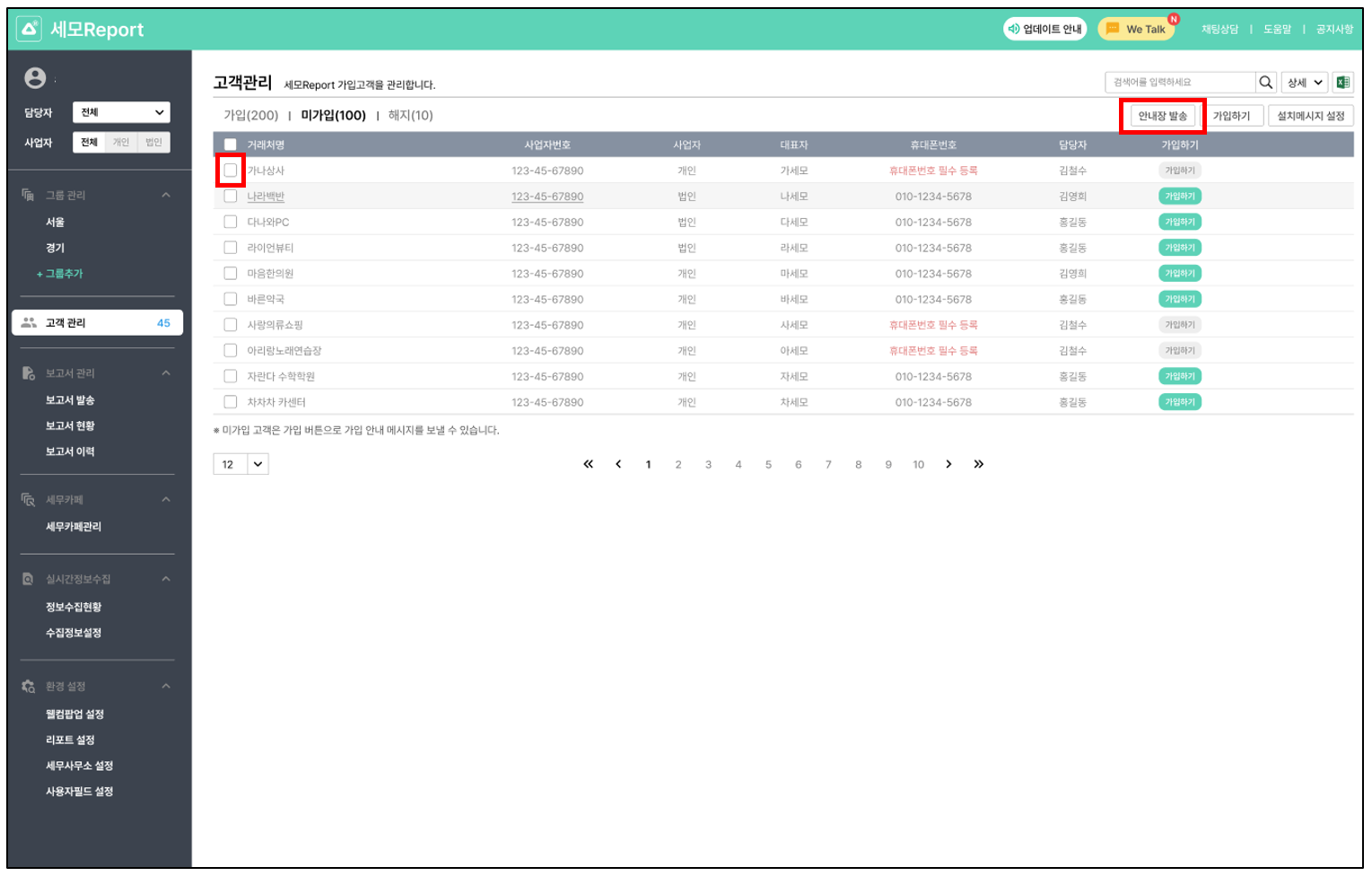Click 가입하기 button for 나라백반 row

(x=1179, y=197)
